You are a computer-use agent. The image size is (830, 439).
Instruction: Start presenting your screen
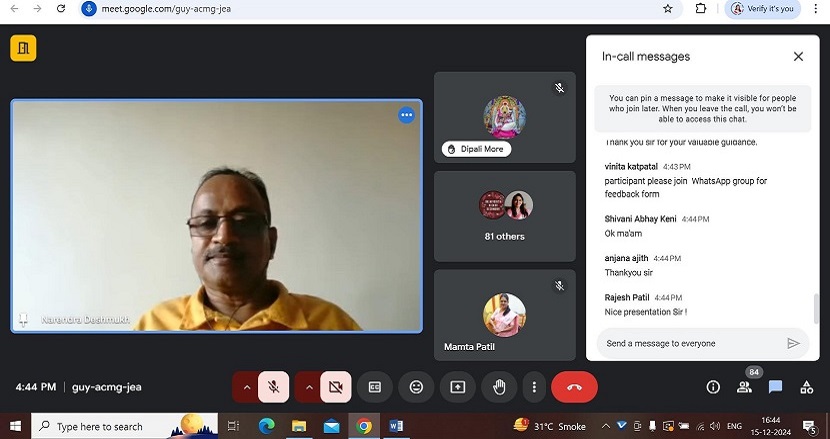457,387
